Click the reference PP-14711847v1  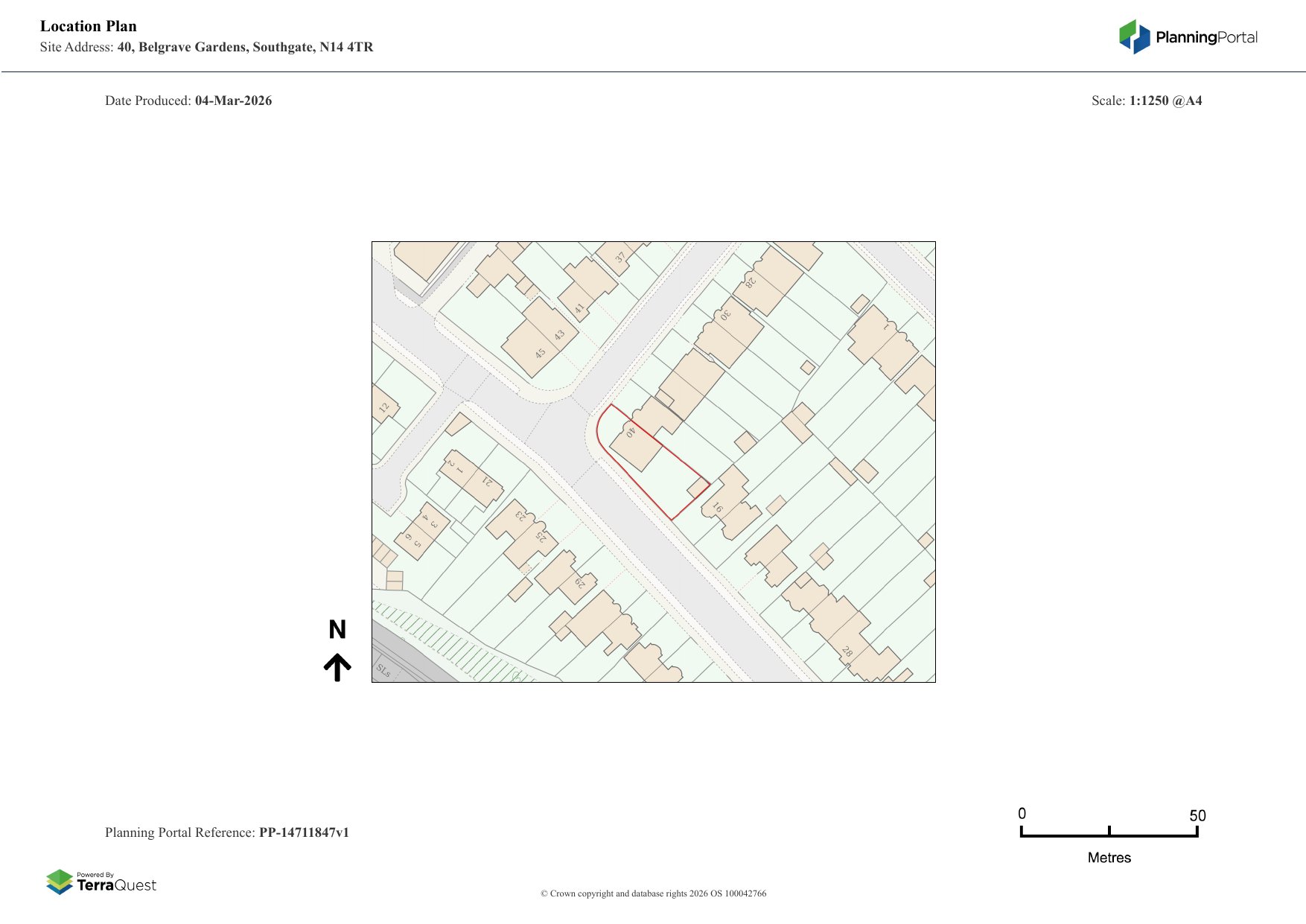pos(304,832)
